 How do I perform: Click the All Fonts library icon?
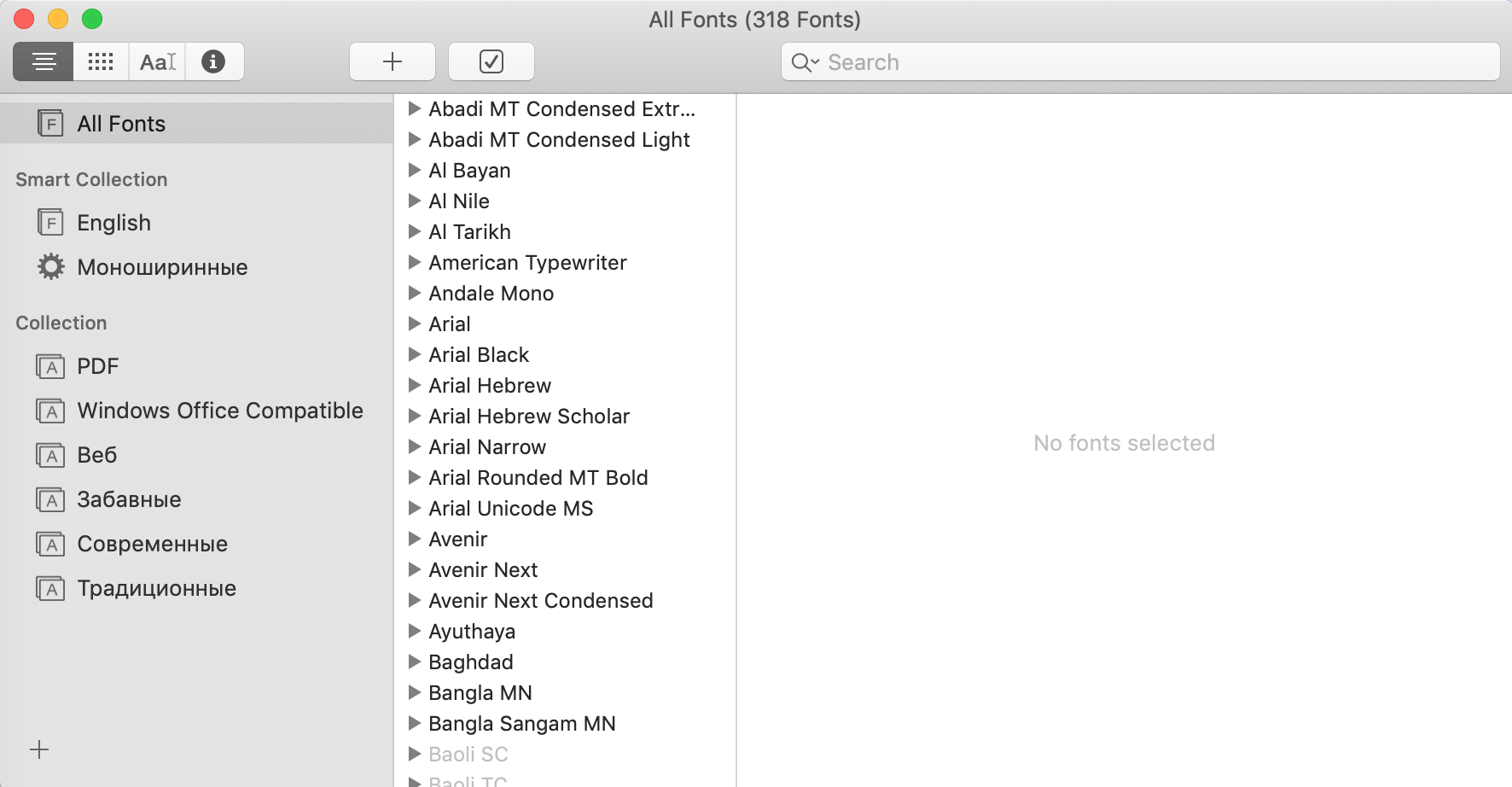tap(50, 124)
